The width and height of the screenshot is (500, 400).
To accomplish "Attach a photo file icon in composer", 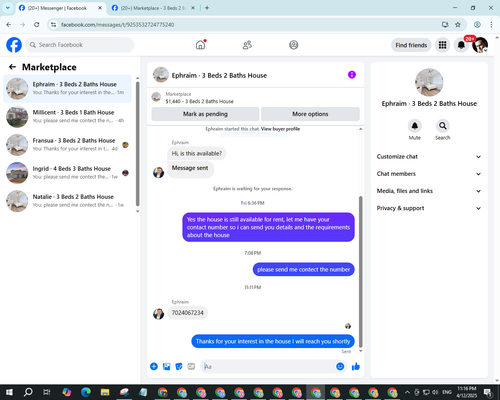I will (x=166, y=366).
